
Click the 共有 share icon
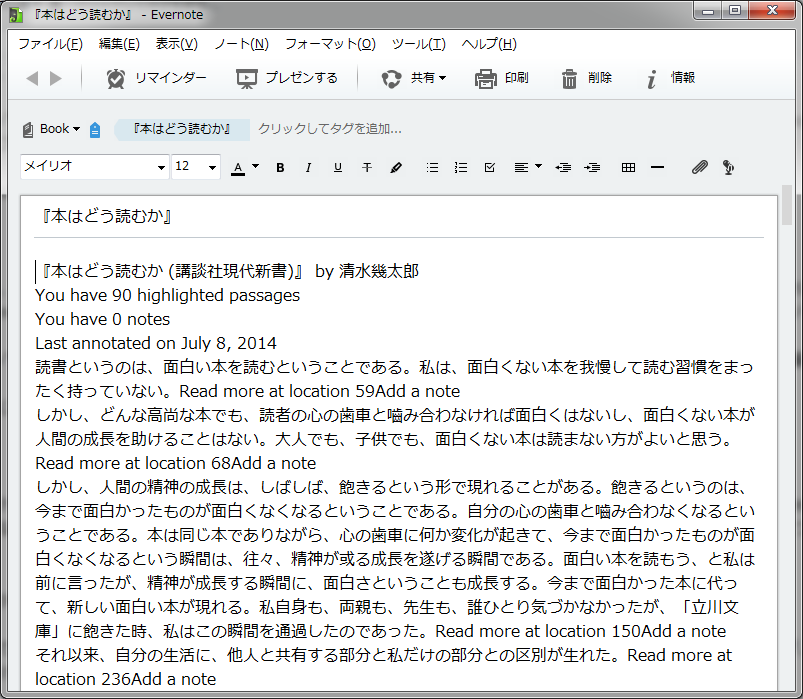click(x=391, y=78)
